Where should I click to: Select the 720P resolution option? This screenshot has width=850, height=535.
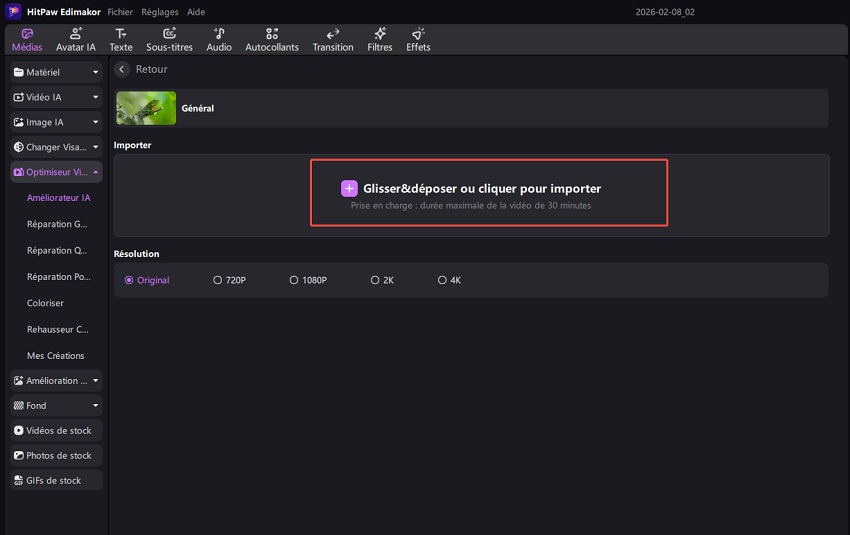[x=229, y=280]
